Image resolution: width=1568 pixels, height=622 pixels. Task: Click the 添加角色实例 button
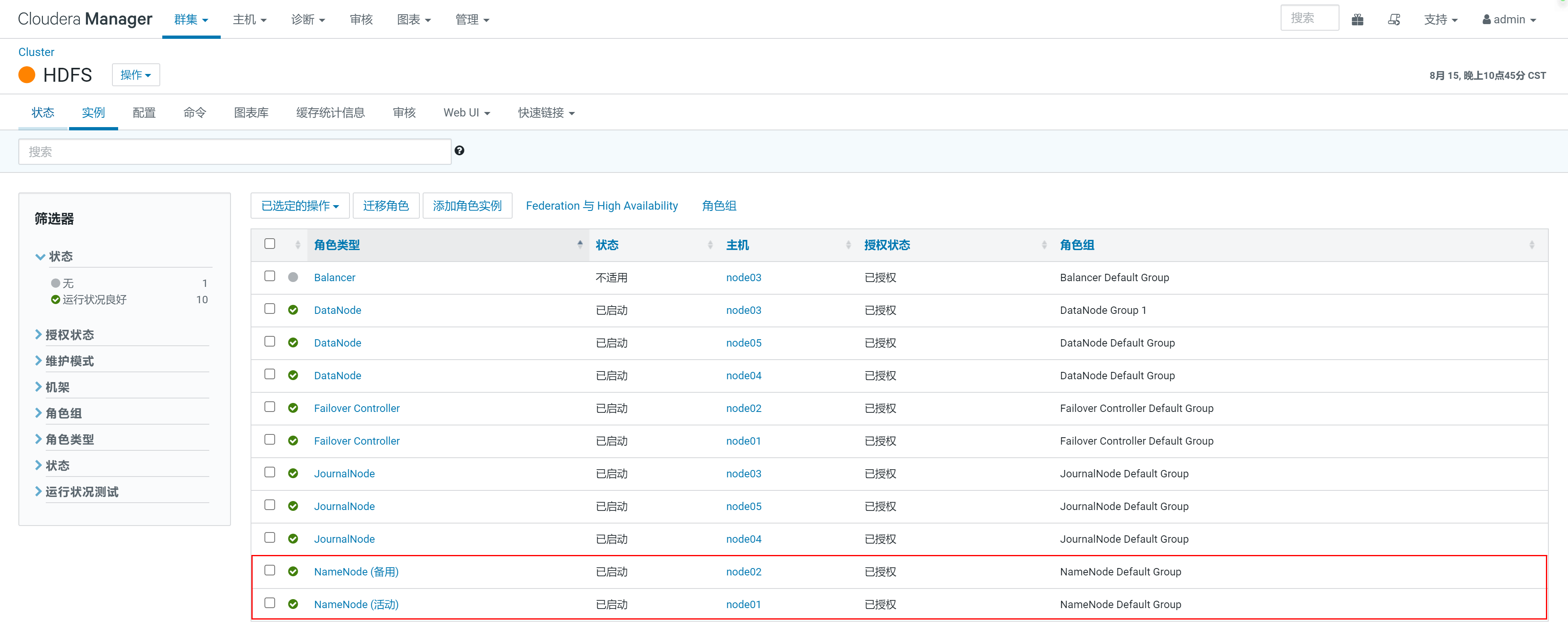point(468,206)
